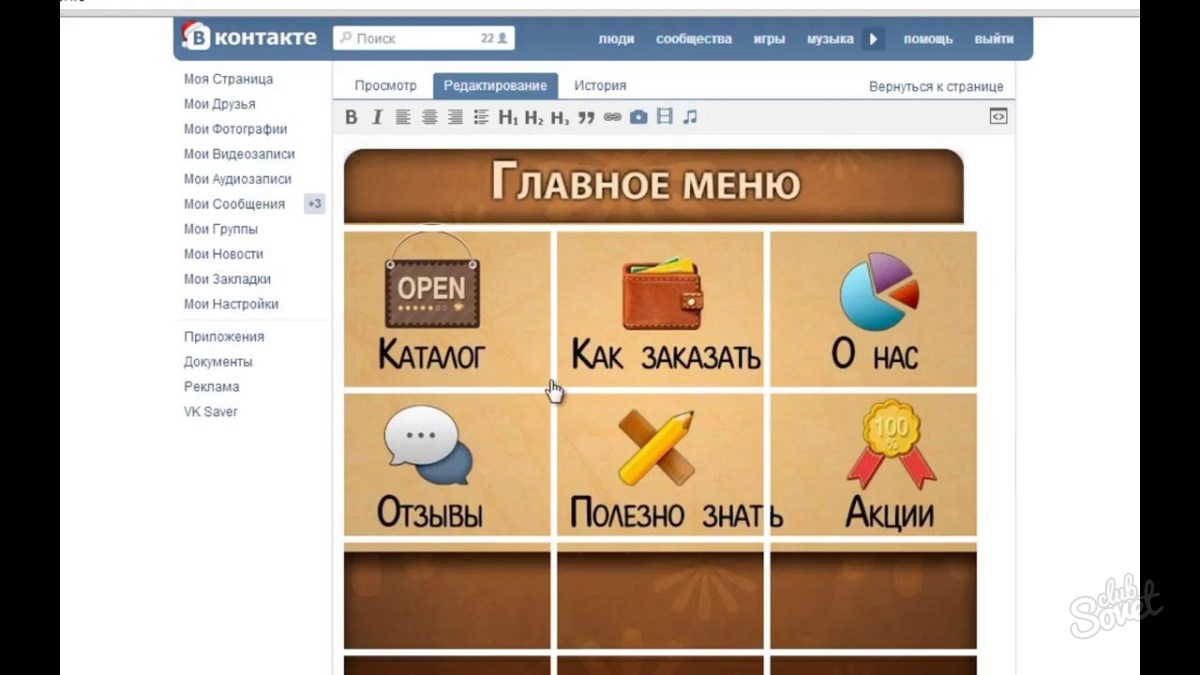Open музыка in the top navigation
The width and height of the screenshot is (1200, 675).
click(x=830, y=39)
